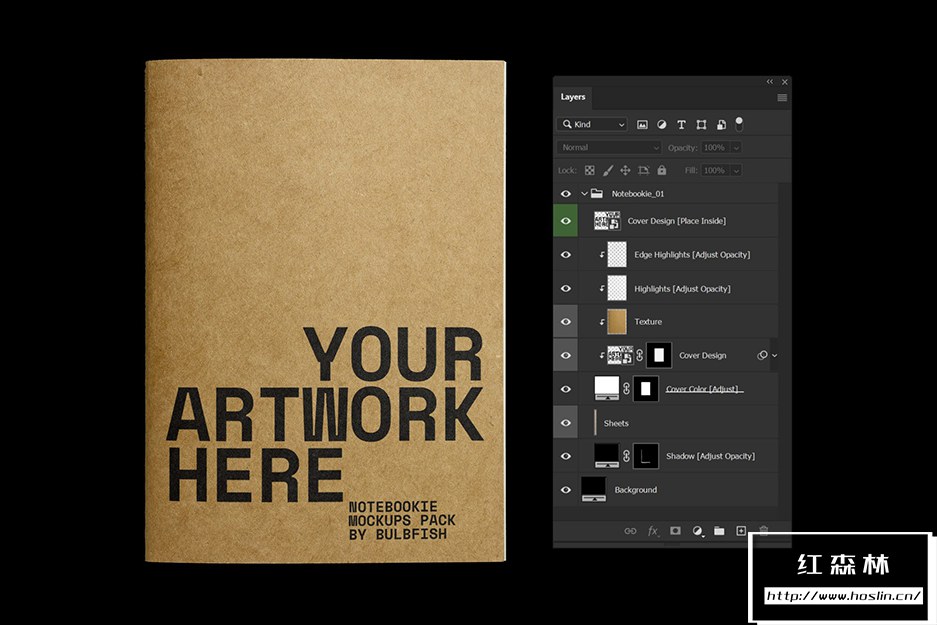Hide the Highlights [Adjust Opacity] layer
This screenshot has width=937, height=625.
566,289
